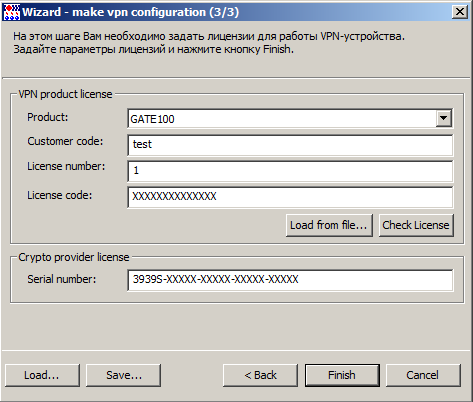Cancel the VPN configuration wizard
This screenshot has height=402, width=473.
click(423, 375)
